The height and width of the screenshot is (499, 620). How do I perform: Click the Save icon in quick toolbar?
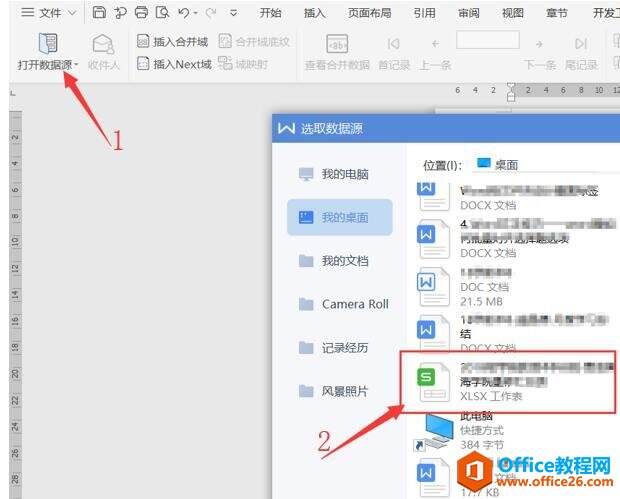pos(99,13)
